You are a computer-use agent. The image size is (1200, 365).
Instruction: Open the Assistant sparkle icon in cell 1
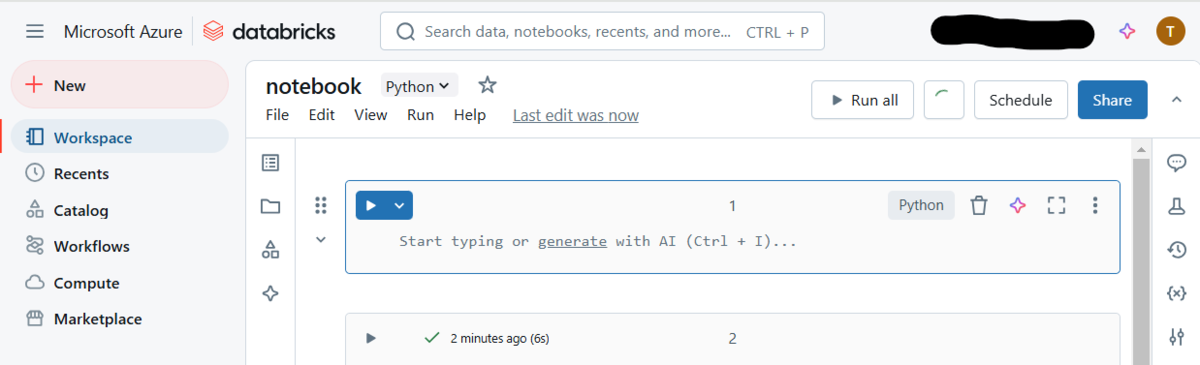coord(1017,205)
